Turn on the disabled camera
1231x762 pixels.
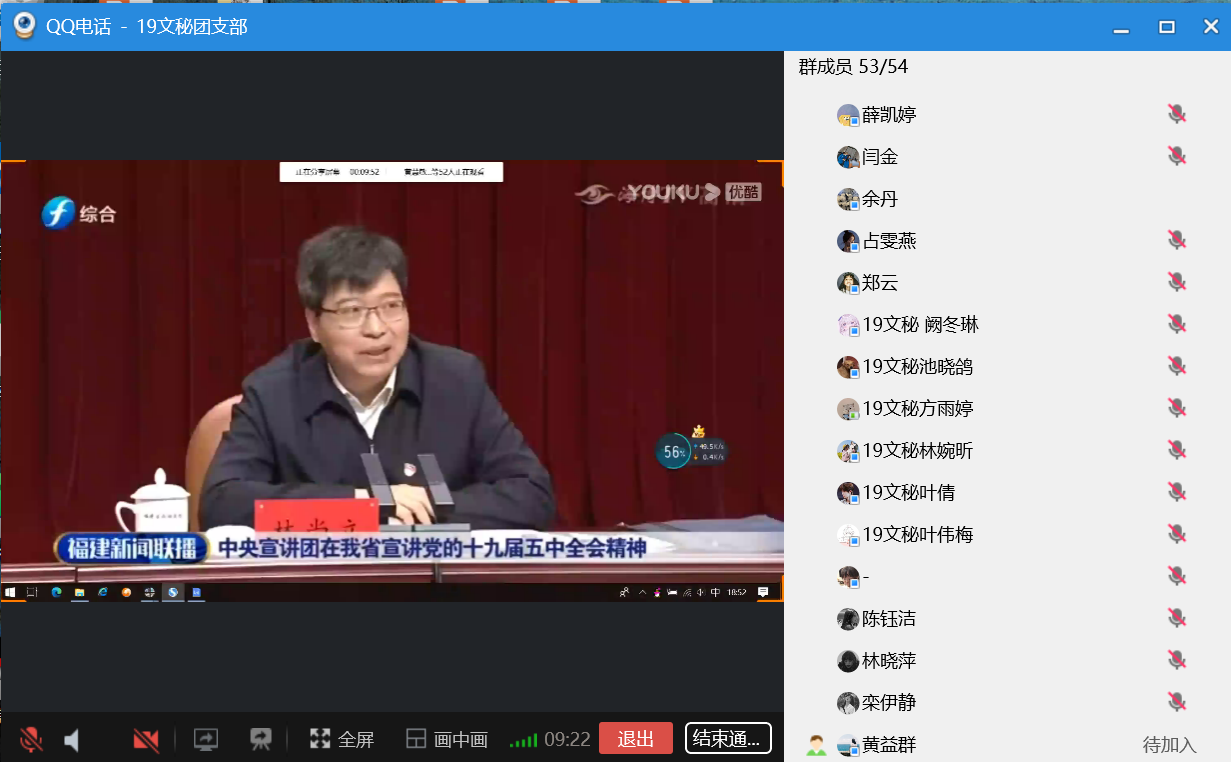pyautogui.click(x=146, y=740)
